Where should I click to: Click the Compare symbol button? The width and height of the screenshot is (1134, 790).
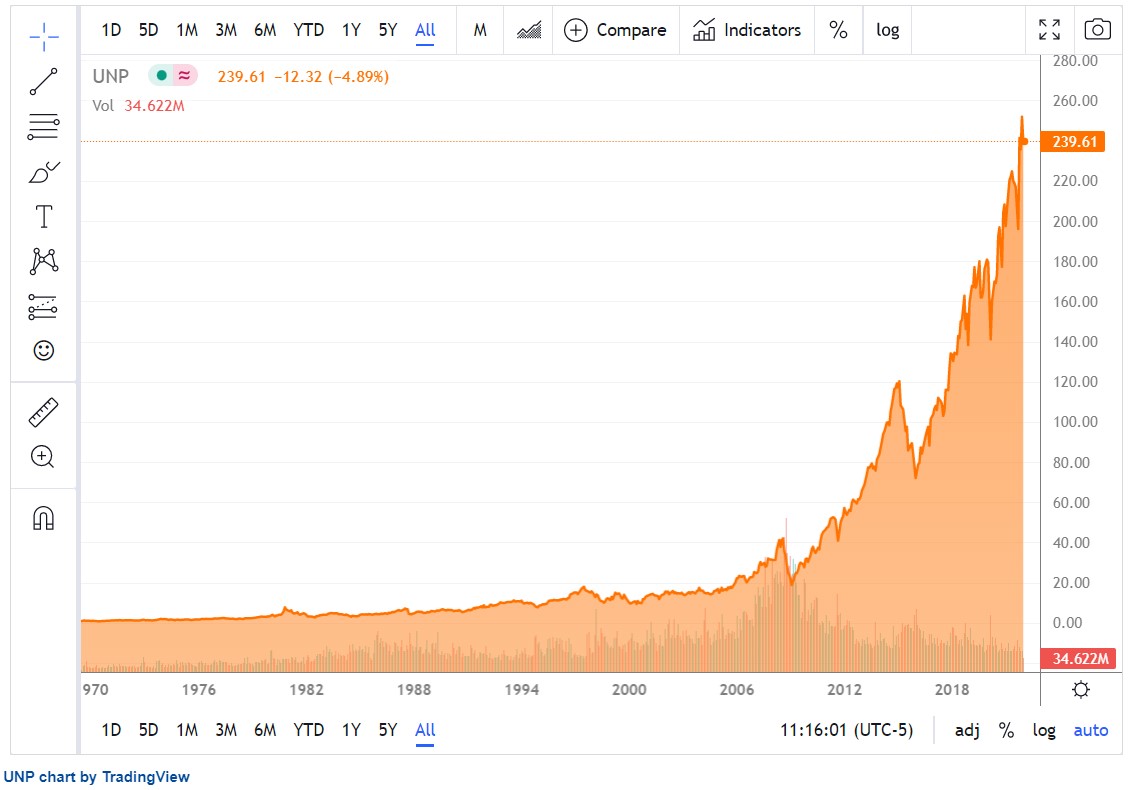pyautogui.click(x=615, y=30)
